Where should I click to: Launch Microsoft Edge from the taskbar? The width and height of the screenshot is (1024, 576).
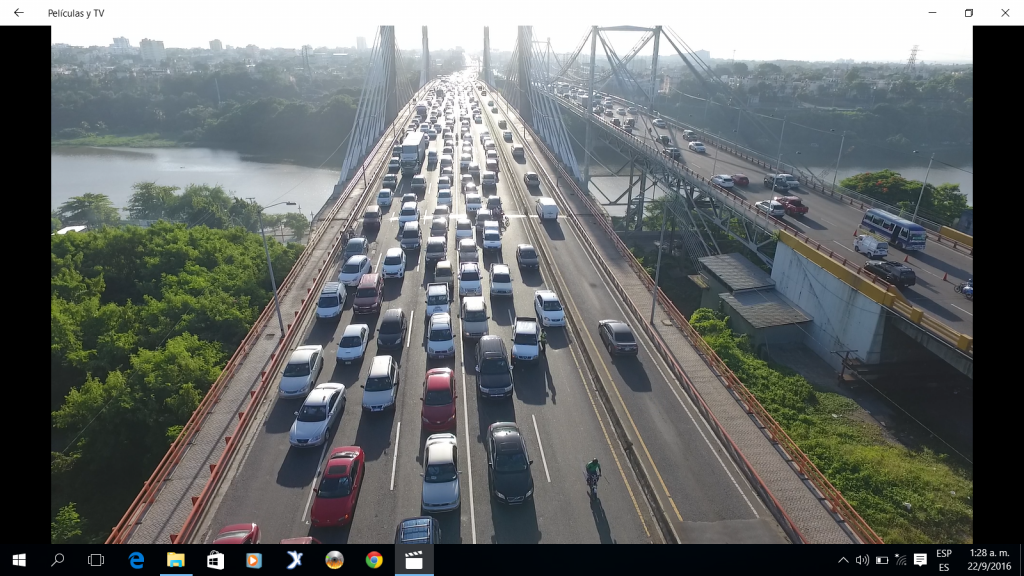click(x=136, y=560)
